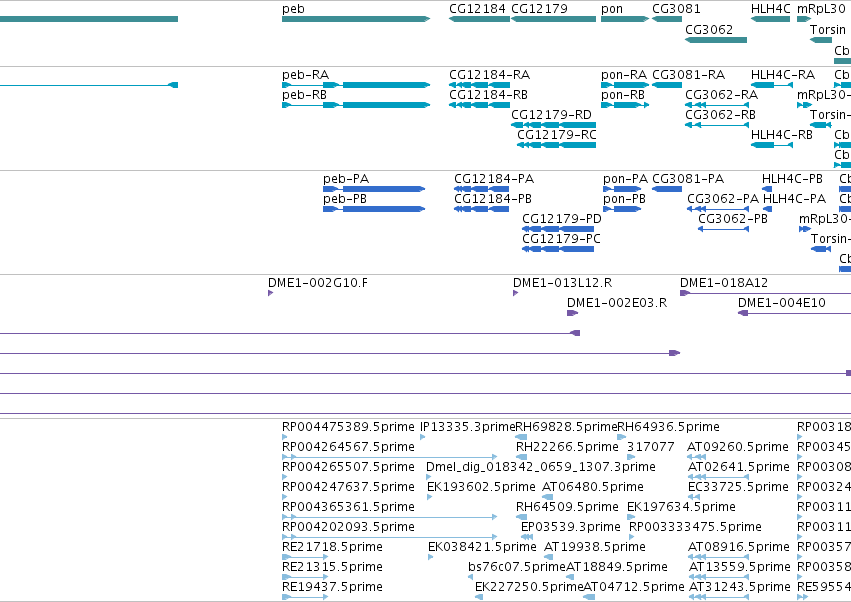This screenshot has height=602, width=851.
Task: Select protein CG12179-PC
Action: point(558,249)
